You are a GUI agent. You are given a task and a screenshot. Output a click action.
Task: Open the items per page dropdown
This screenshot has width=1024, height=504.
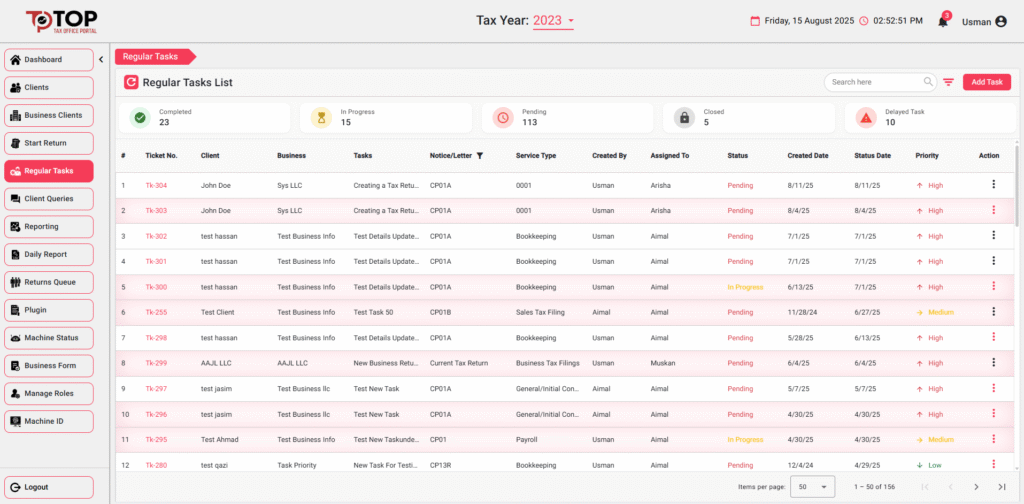pyautogui.click(x=812, y=486)
